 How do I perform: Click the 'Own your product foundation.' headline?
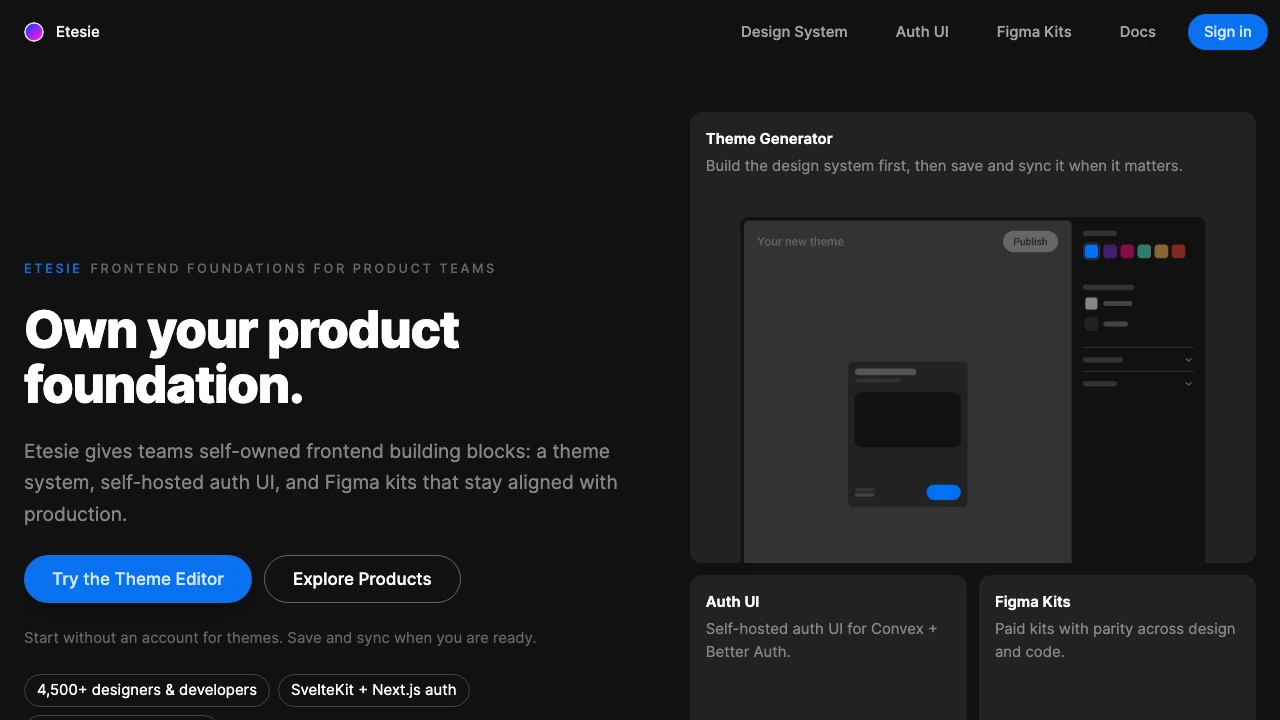(242, 357)
